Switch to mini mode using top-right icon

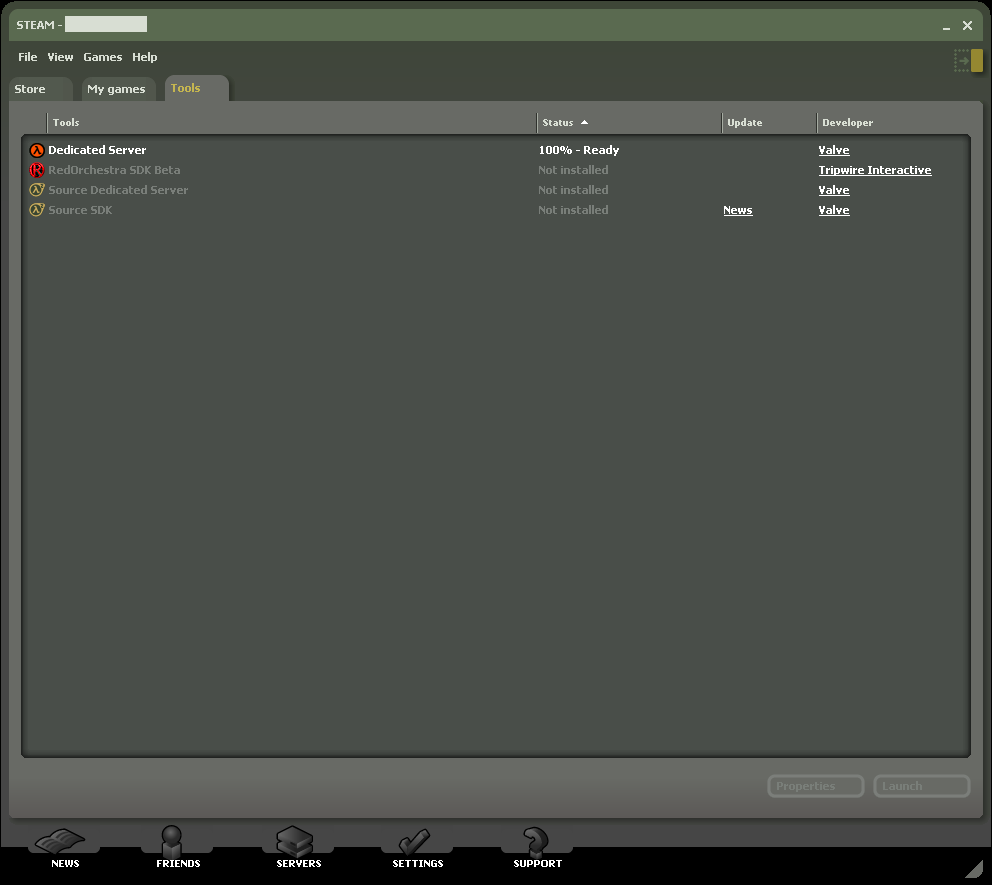click(x=968, y=61)
